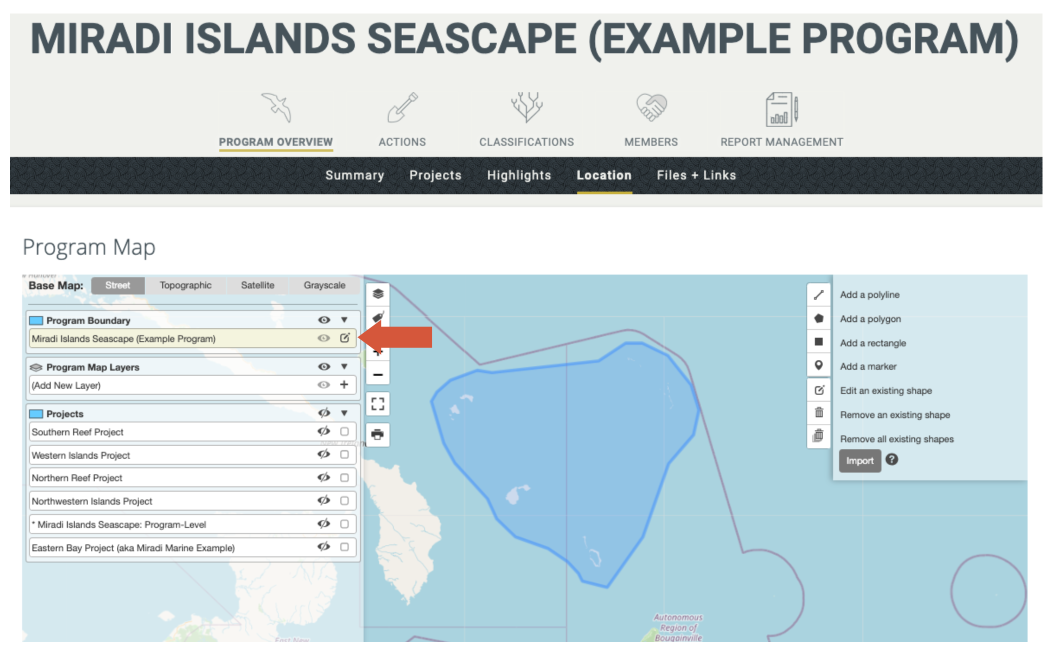Click the Program Boundary color swatch
This screenshot has height=656, width=1048.
point(39,320)
